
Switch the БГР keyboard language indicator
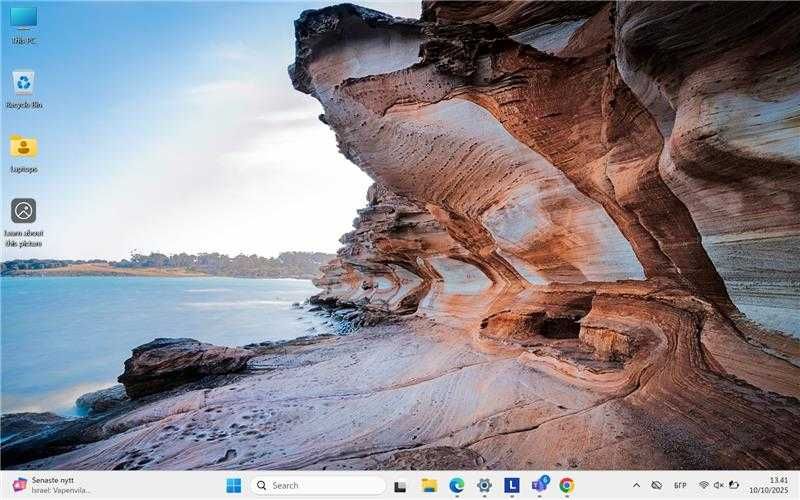680,485
